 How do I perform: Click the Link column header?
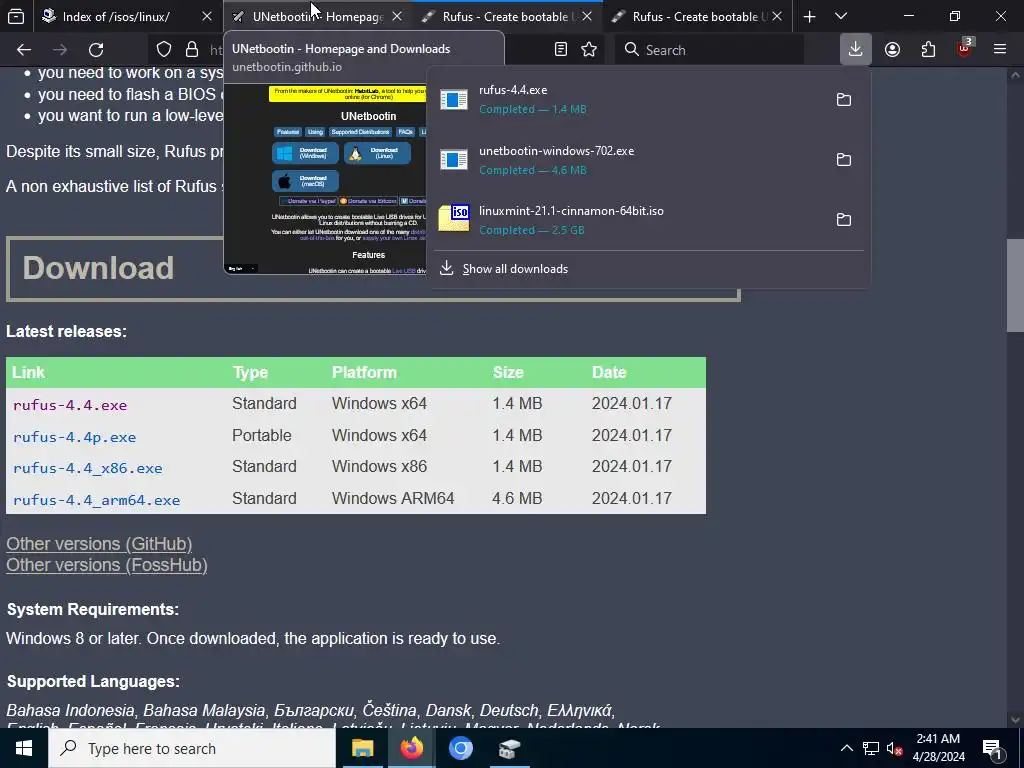click(28, 372)
